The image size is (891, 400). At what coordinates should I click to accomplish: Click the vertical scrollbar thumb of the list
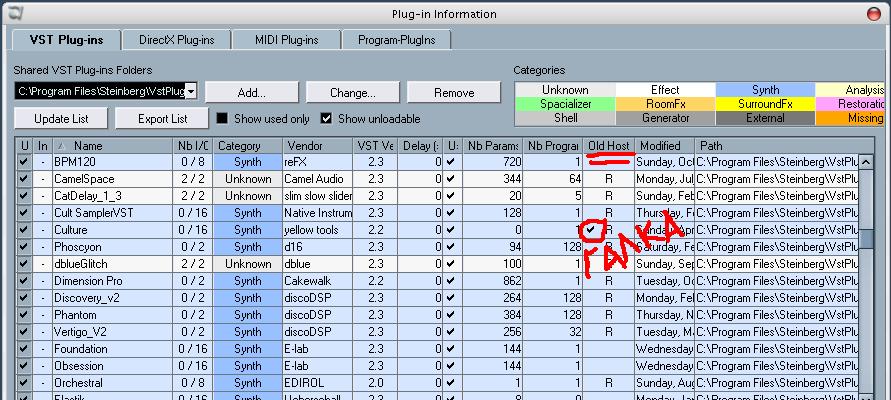click(866, 239)
